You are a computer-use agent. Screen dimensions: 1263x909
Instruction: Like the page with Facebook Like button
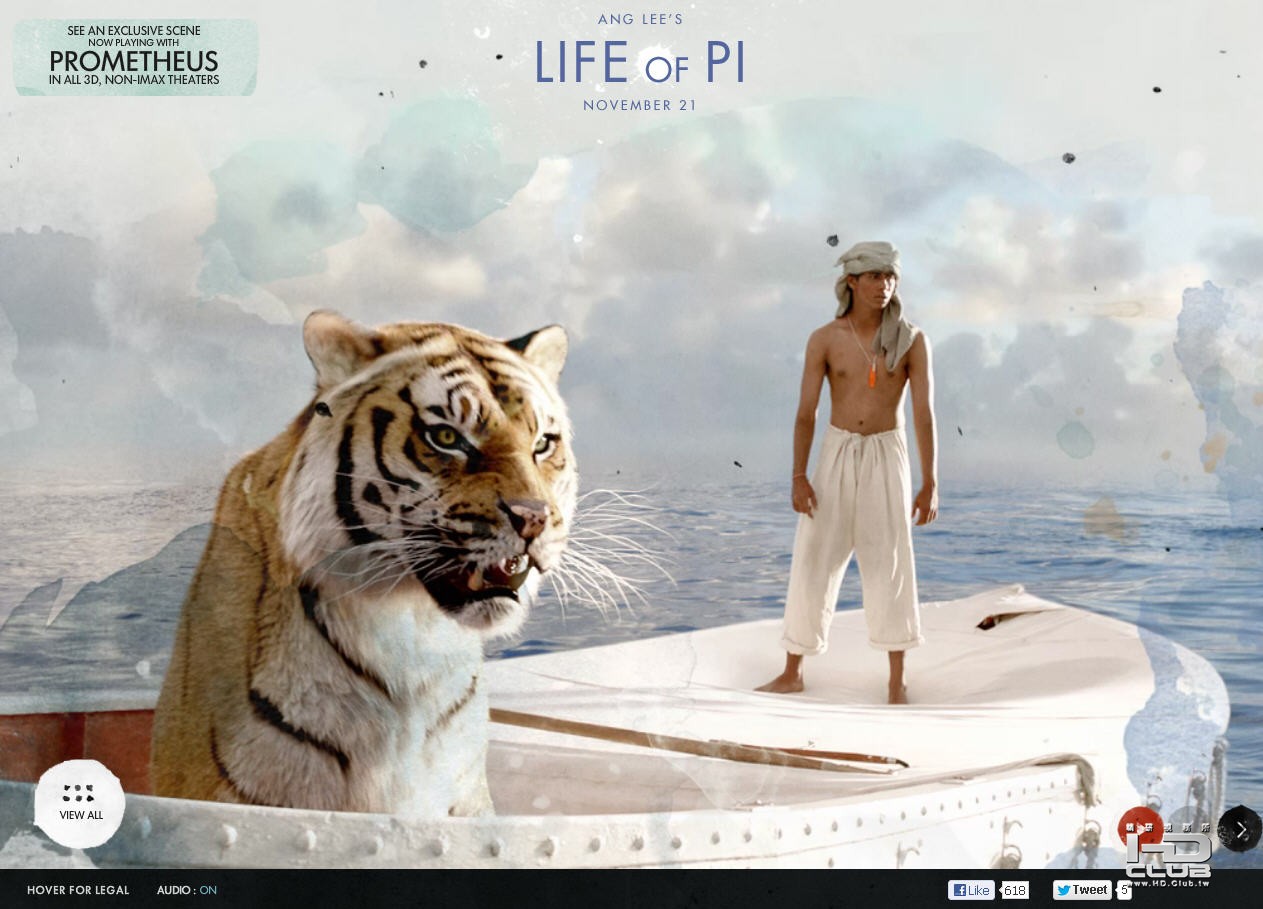coord(971,890)
